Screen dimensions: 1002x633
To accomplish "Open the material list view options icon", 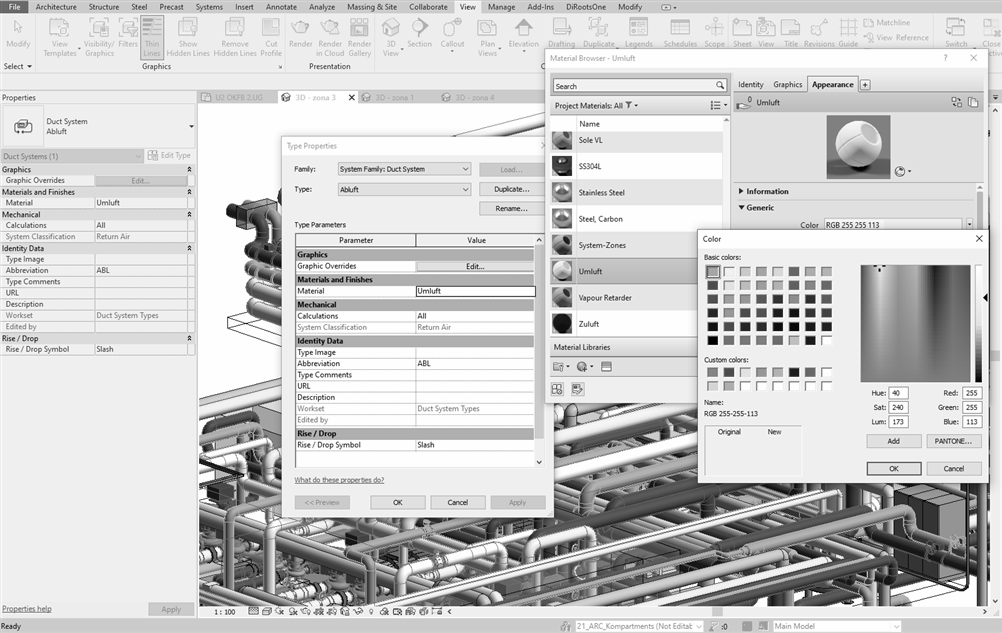I will coord(716,105).
